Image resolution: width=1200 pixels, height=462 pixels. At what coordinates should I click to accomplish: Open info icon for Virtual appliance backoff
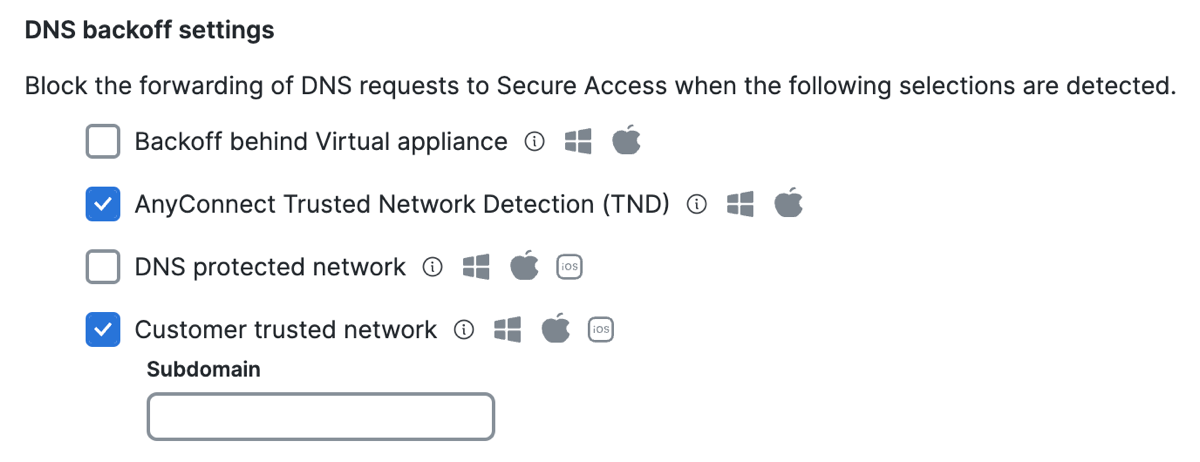[535, 143]
